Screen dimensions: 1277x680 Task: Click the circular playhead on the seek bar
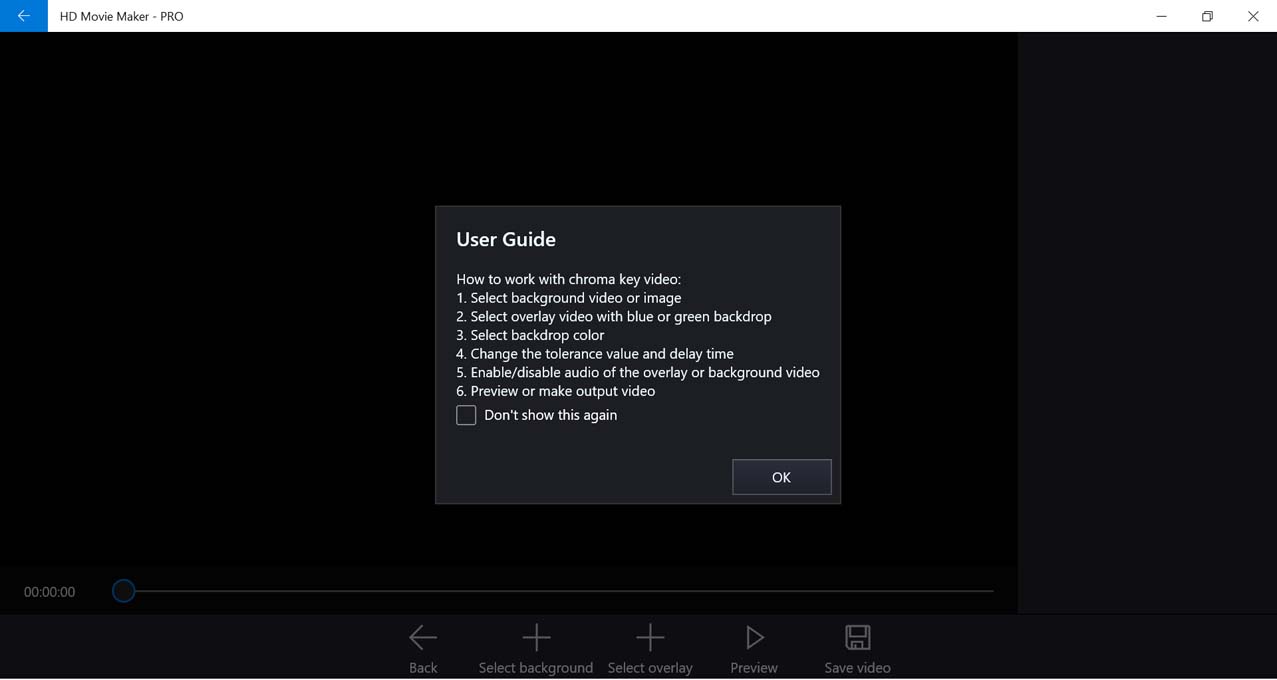(x=123, y=591)
